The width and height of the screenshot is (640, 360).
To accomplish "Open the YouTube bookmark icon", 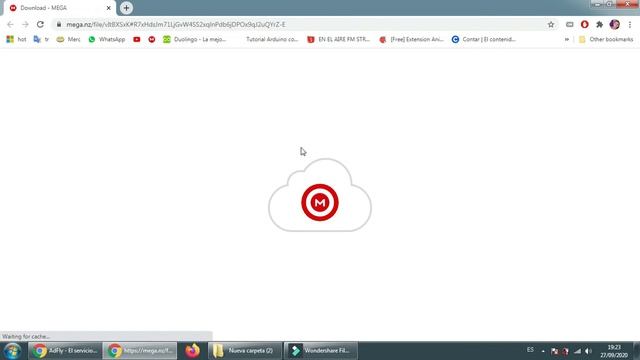I will pyautogui.click(x=137, y=39).
